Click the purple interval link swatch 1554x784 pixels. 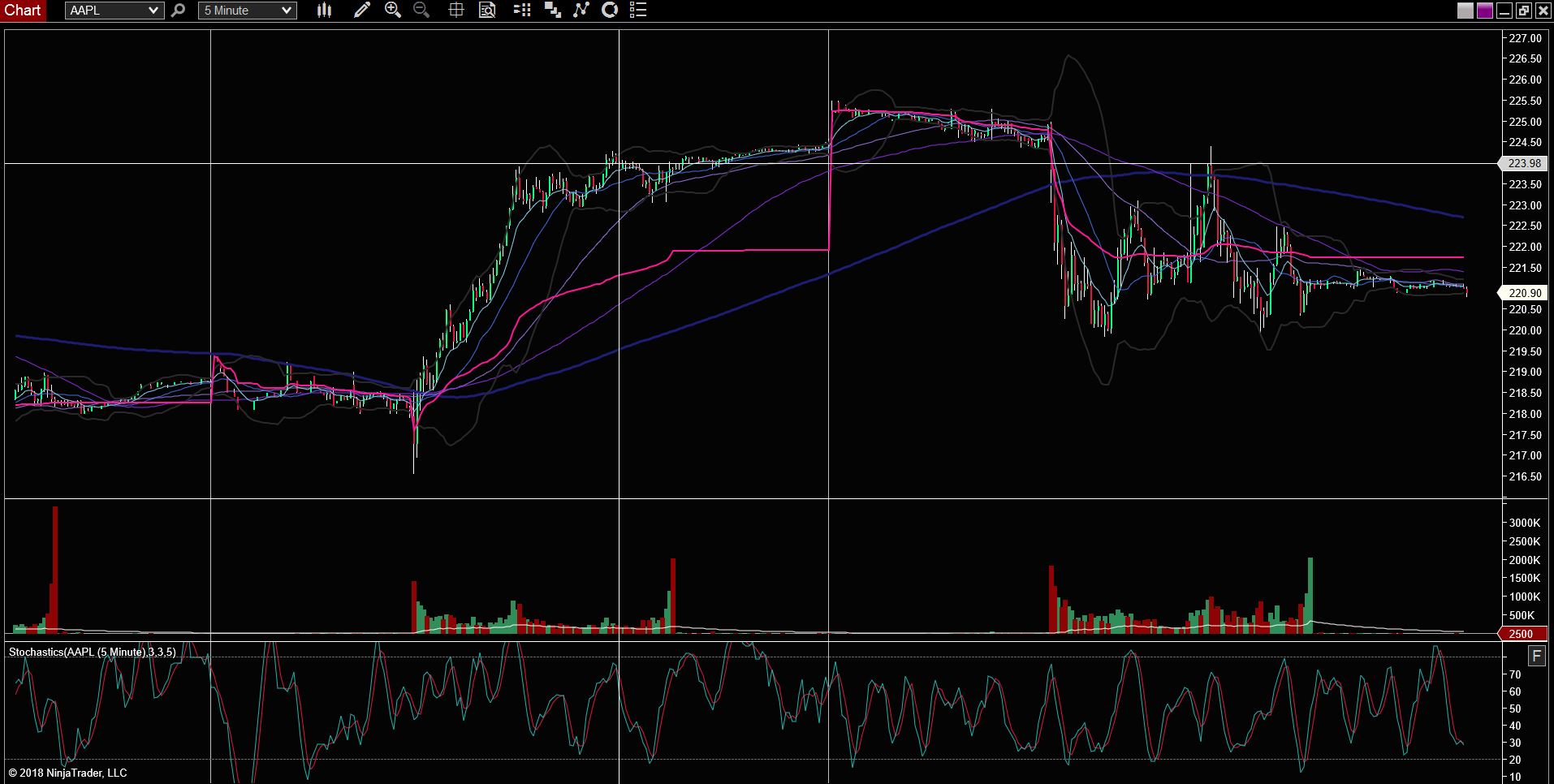1485,11
